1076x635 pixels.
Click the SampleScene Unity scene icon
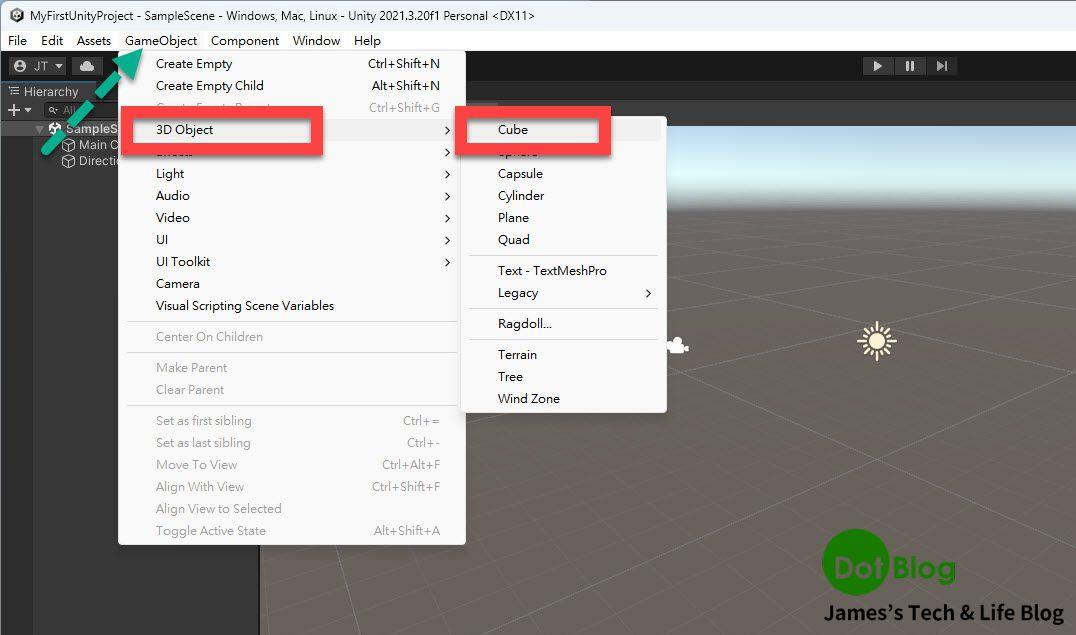55,128
